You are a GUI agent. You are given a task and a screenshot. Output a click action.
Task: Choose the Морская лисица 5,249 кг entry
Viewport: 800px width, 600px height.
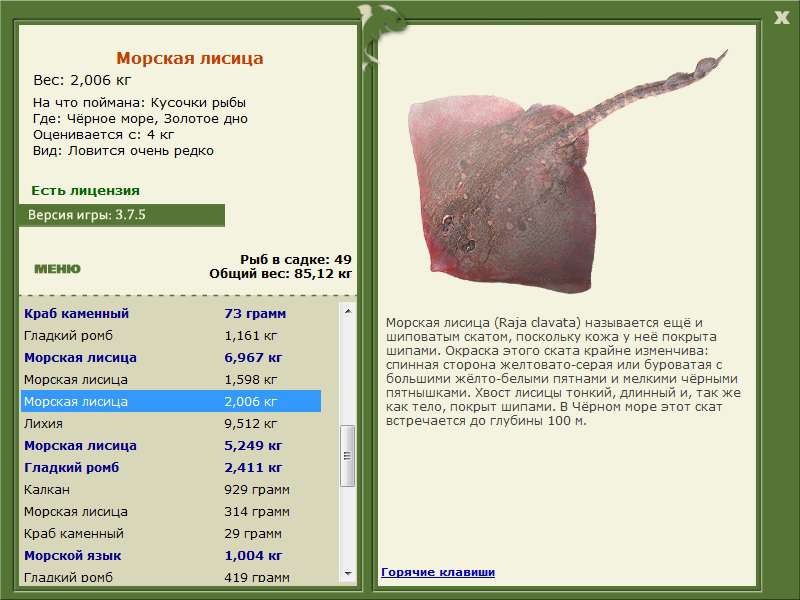tap(171, 445)
